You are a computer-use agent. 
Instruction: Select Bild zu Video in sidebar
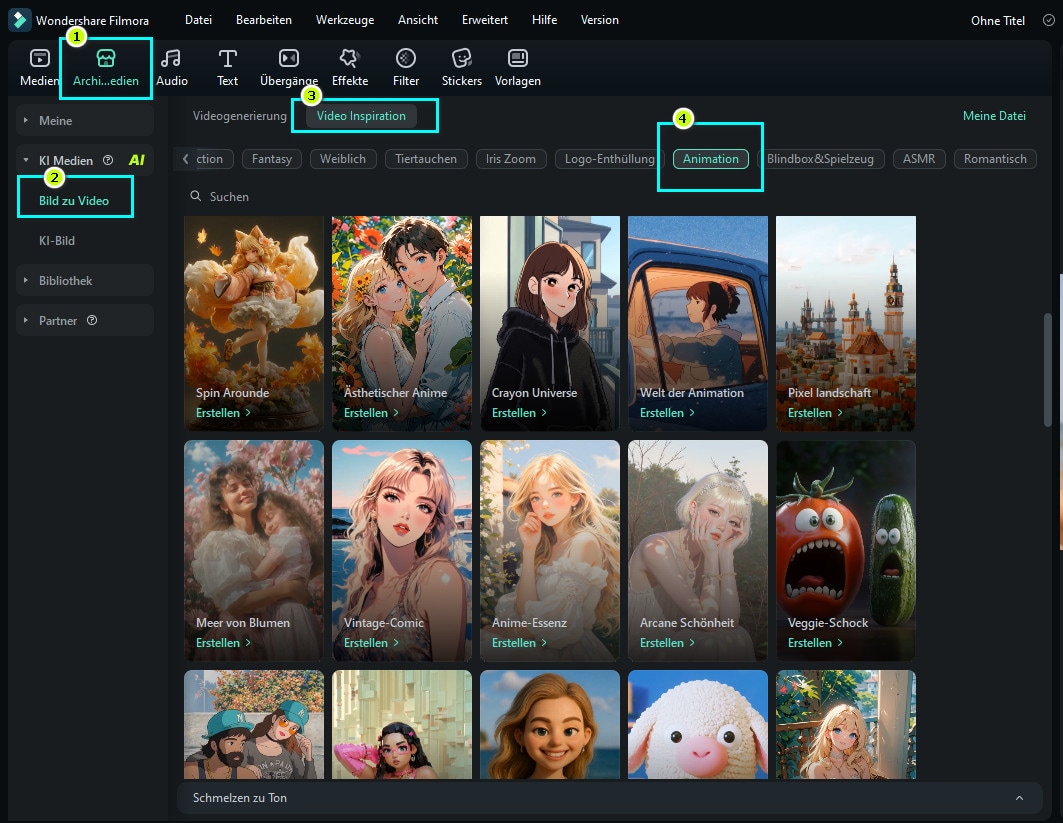[74, 201]
